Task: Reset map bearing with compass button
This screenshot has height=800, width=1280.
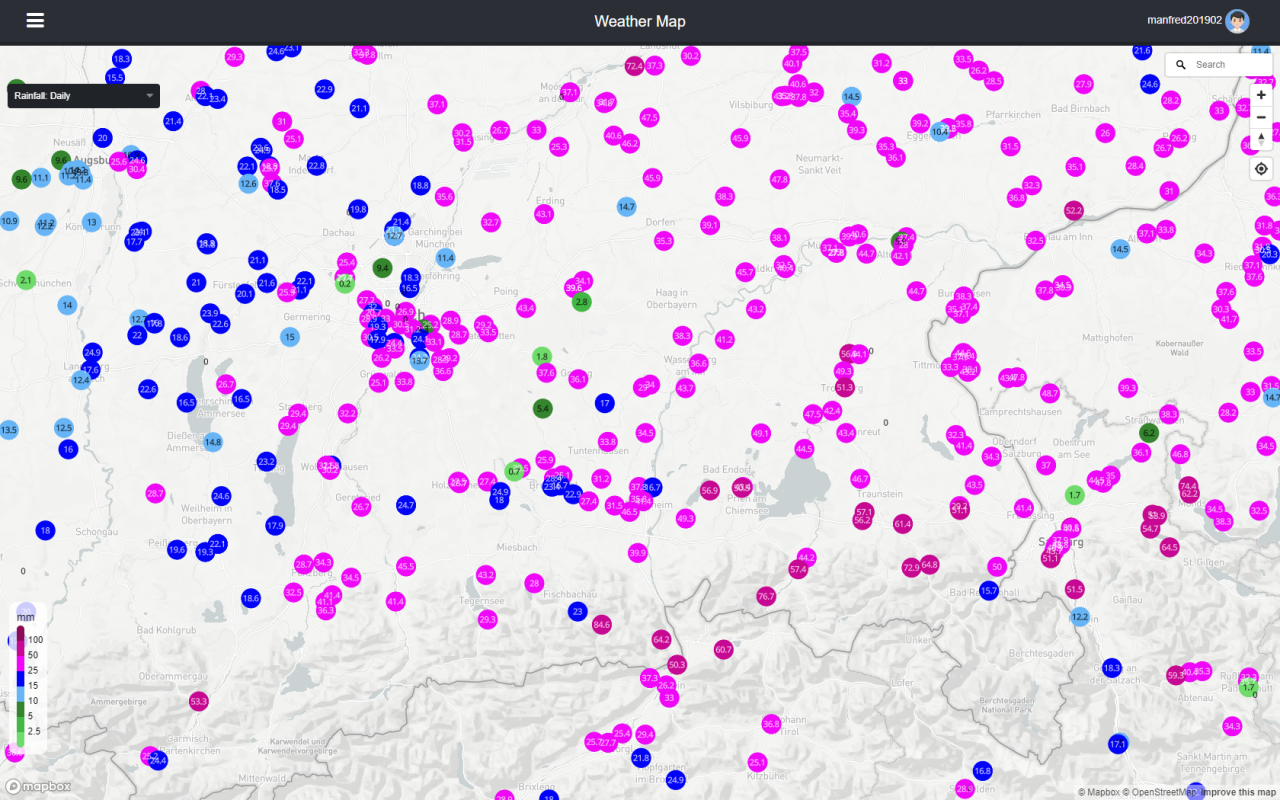Action: point(1261,139)
